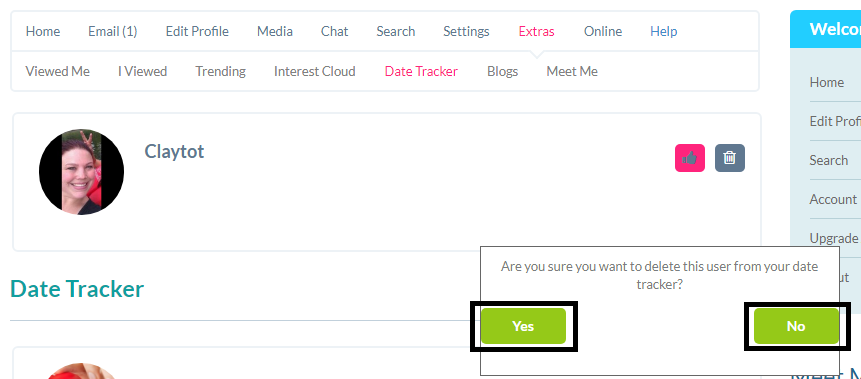This screenshot has width=861, height=379.
Task: Open Email (1) inbox
Action: click(113, 31)
